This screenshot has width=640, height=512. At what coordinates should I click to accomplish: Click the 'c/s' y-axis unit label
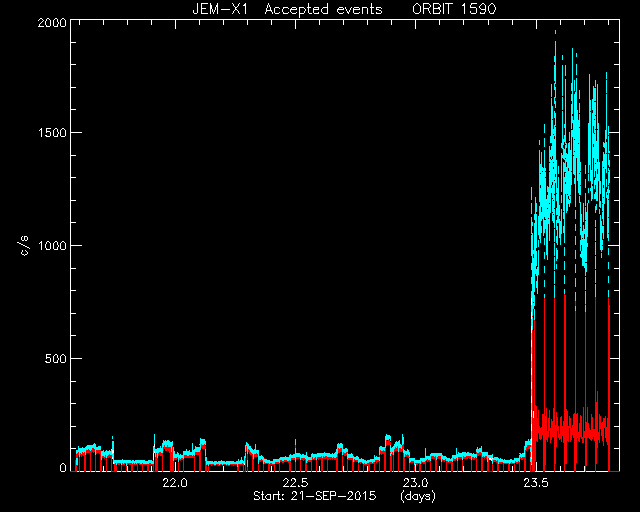click(24, 245)
